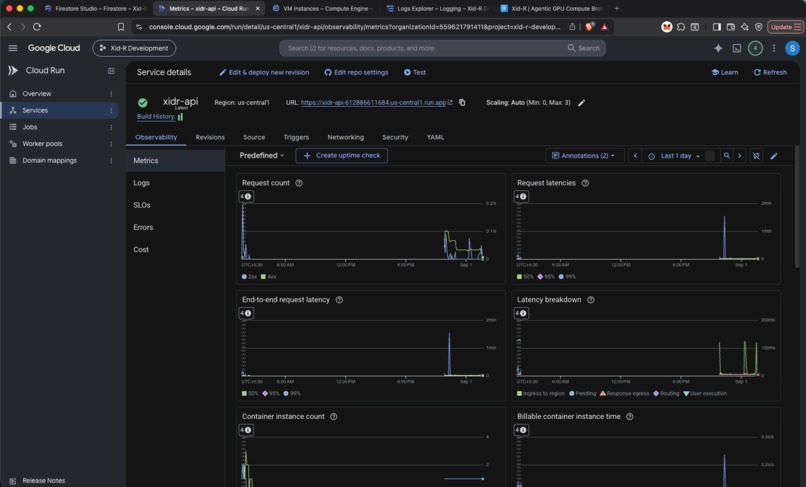Open the Annotations (2) dropdown

[x=584, y=155]
